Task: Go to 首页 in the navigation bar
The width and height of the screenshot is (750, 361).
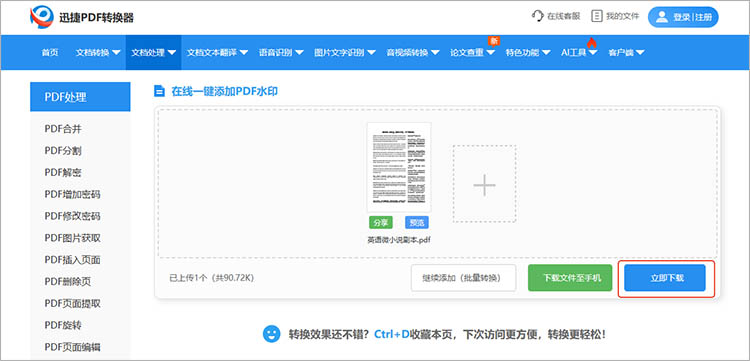Action: coord(50,53)
